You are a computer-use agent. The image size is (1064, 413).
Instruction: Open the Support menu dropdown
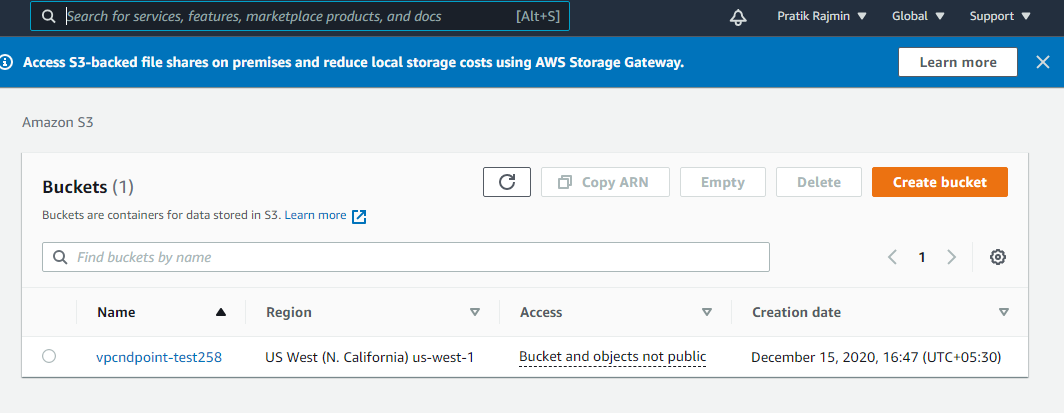pos(1000,16)
